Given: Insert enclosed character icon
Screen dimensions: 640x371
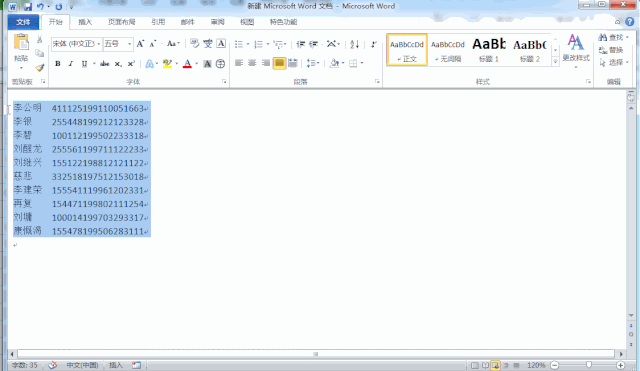Looking at the screenshot, I should coord(220,64).
